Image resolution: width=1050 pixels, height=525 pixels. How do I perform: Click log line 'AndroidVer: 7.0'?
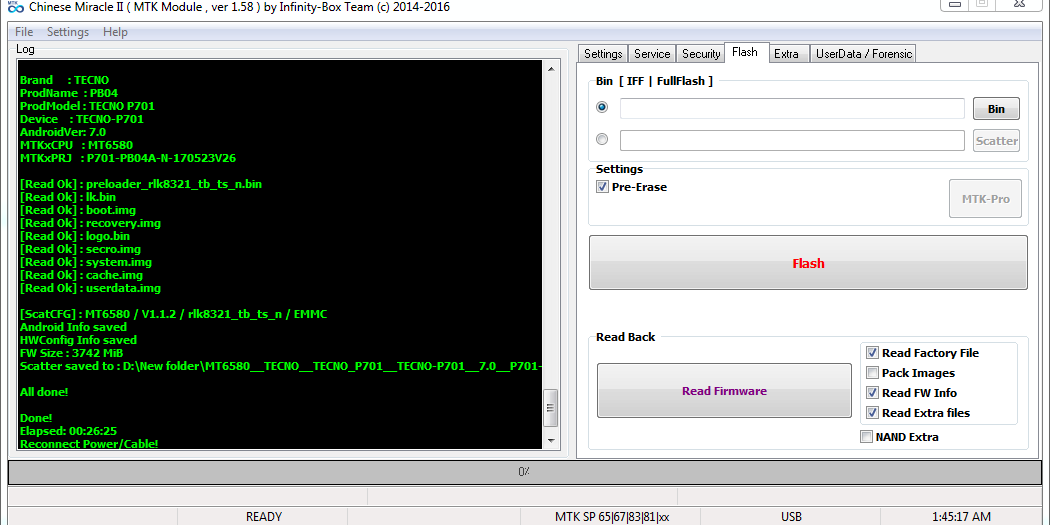coord(63,132)
